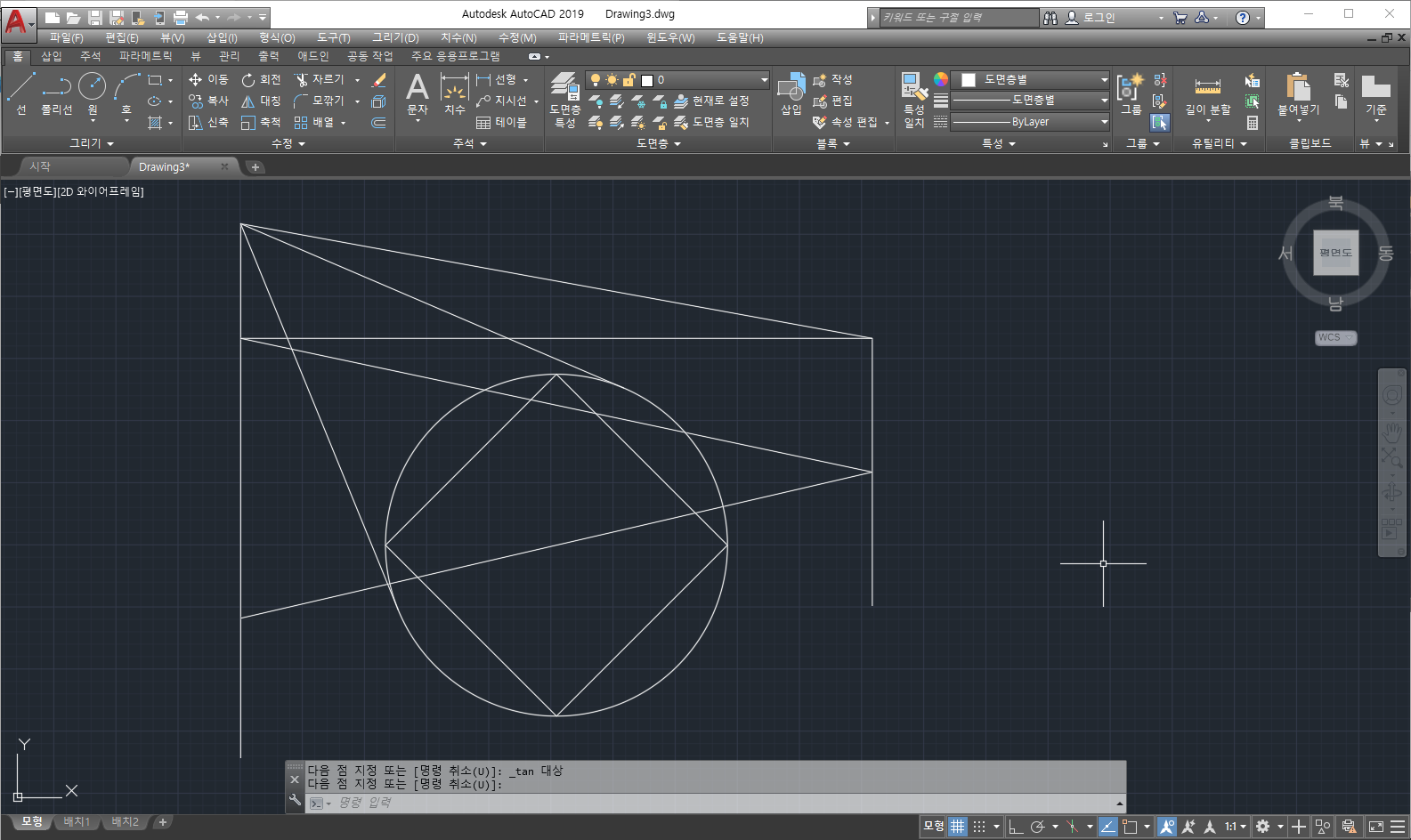Click the command line customize wrench icon

[295, 800]
